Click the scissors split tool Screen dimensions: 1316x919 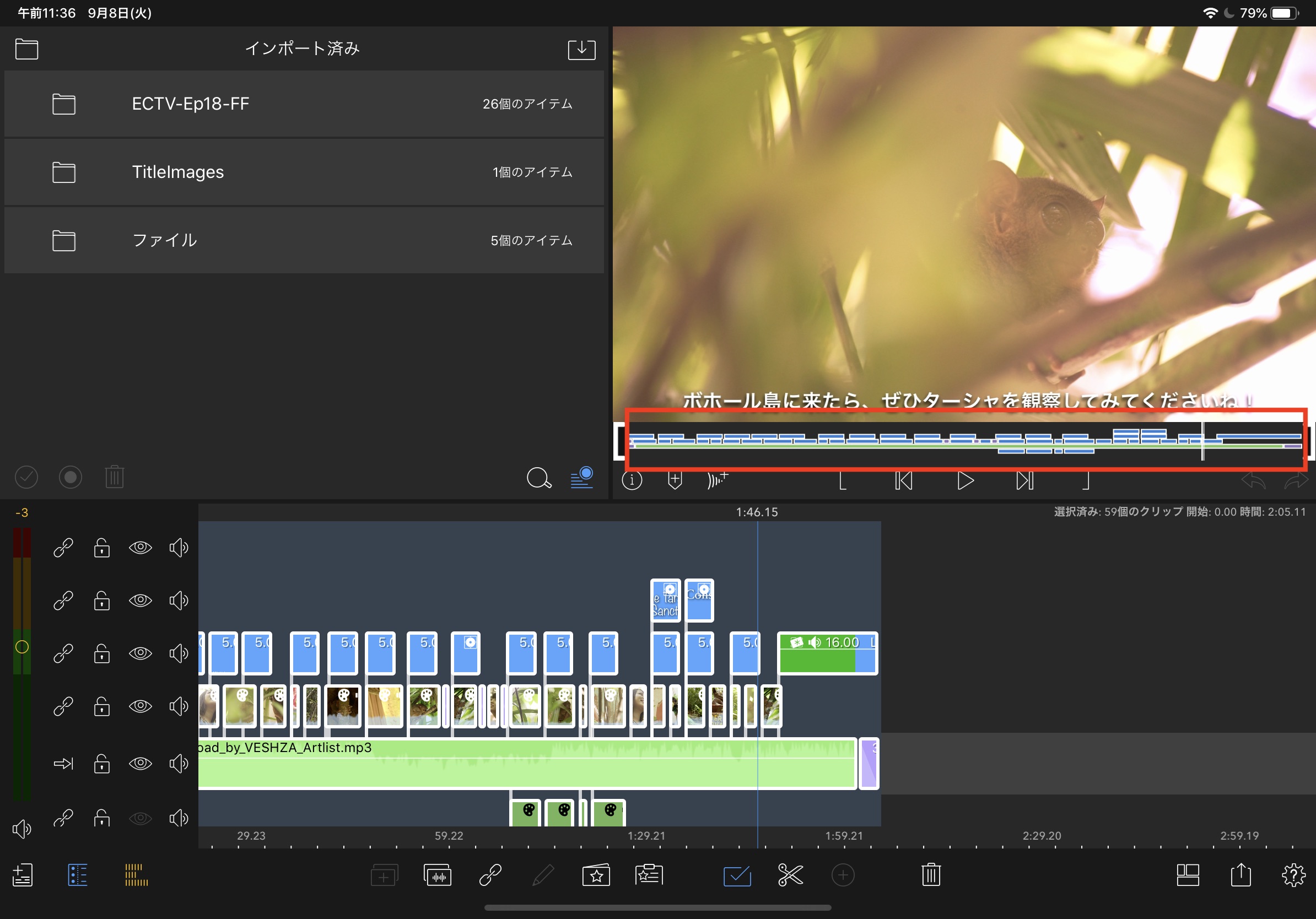tap(790, 875)
